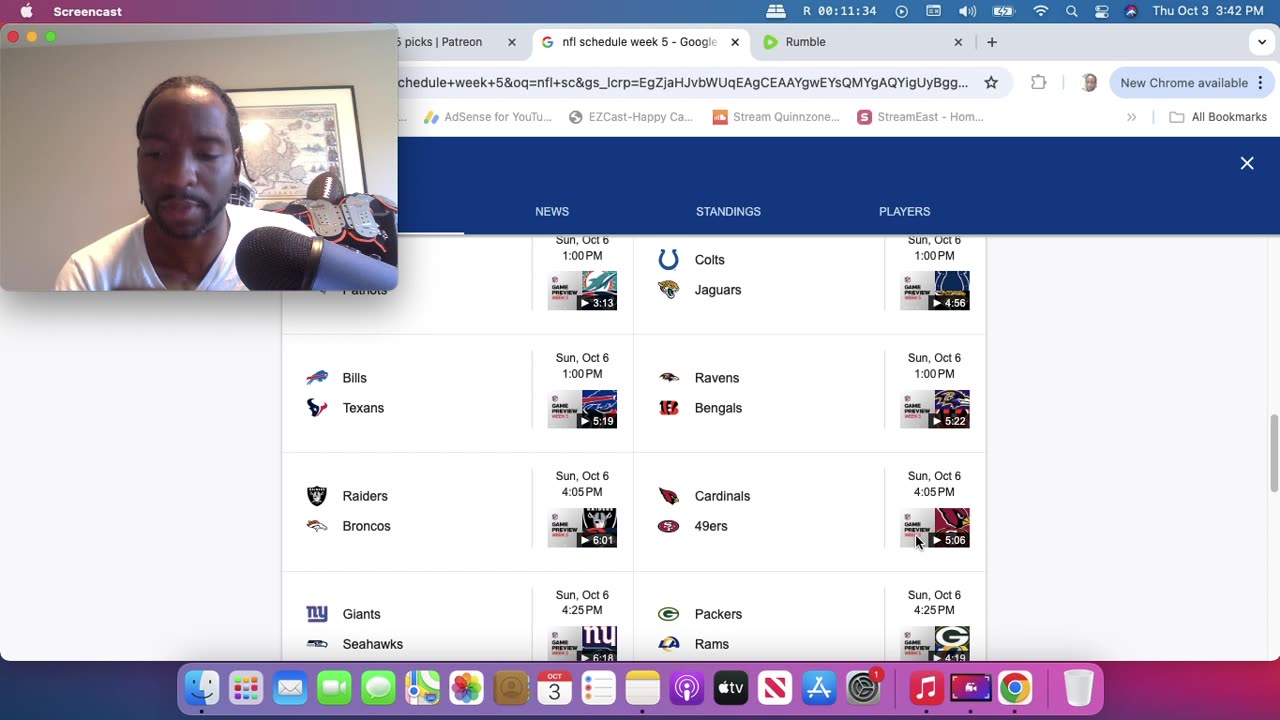Image resolution: width=1280 pixels, height=720 pixels.
Task: Open the AdSense for YouTube bookmark
Action: click(487, 117)
